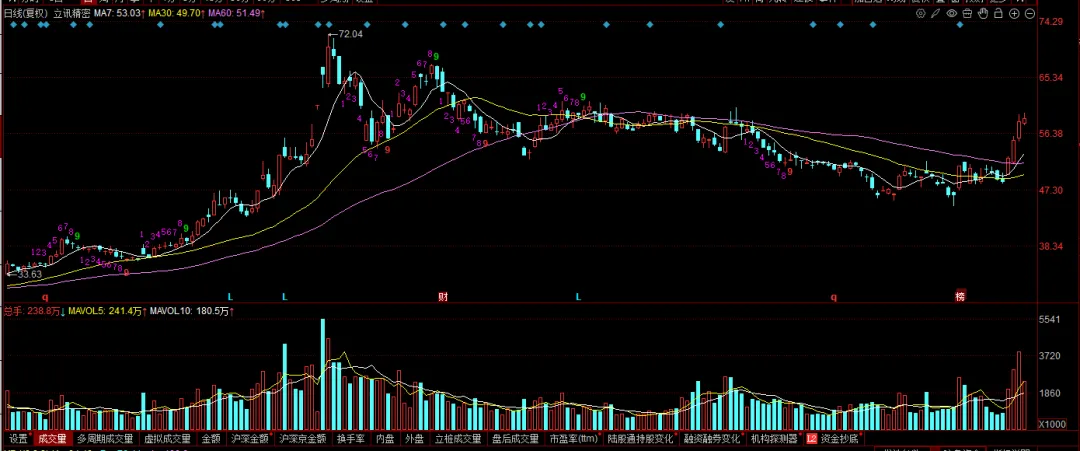Open the 陆股通持股变化 tab
Viewport: 1080px width, 451px height.
click(641, 439)
